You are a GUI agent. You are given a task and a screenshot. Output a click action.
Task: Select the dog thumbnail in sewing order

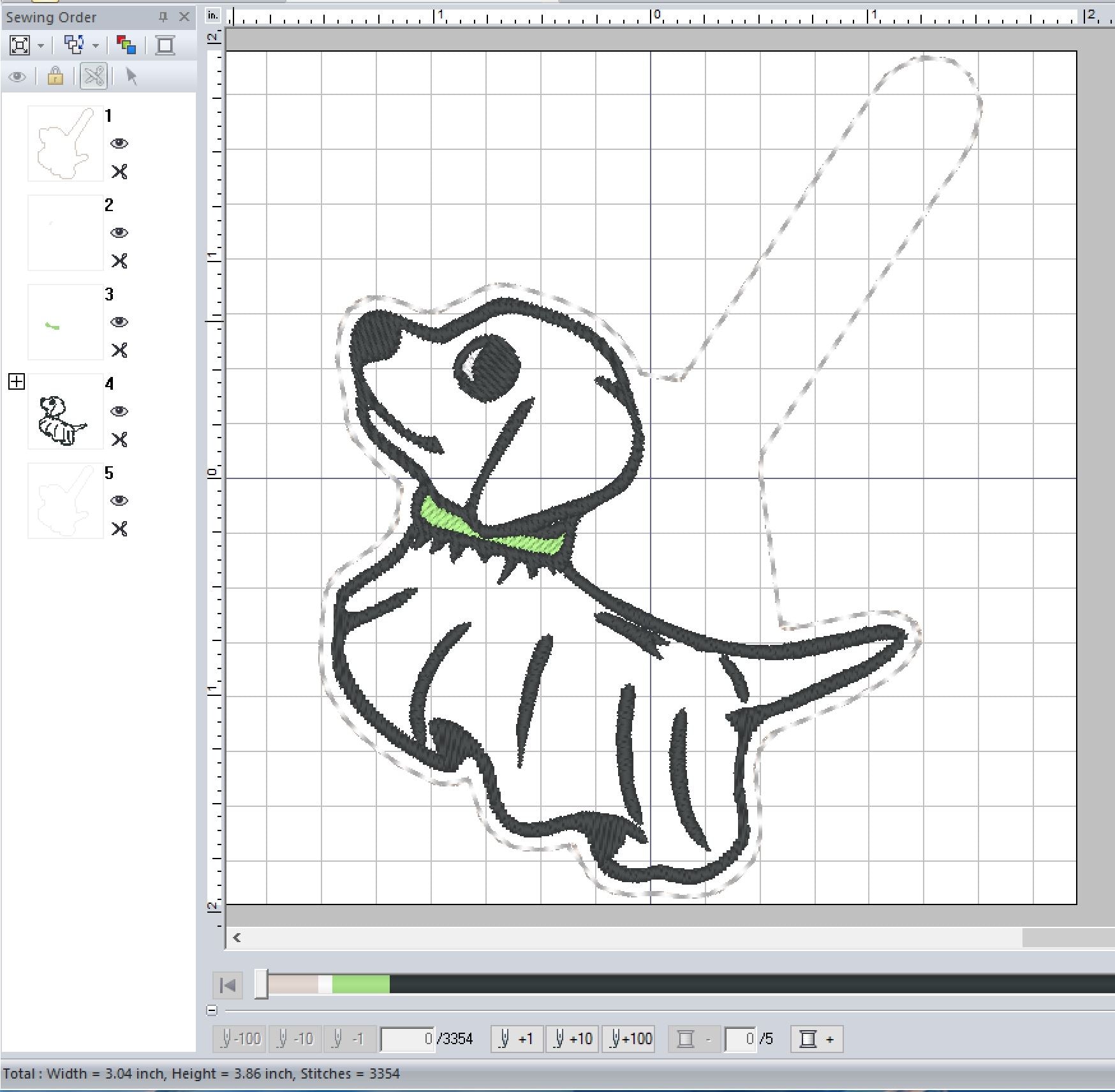pyautogui.click(x=65, y=411)
